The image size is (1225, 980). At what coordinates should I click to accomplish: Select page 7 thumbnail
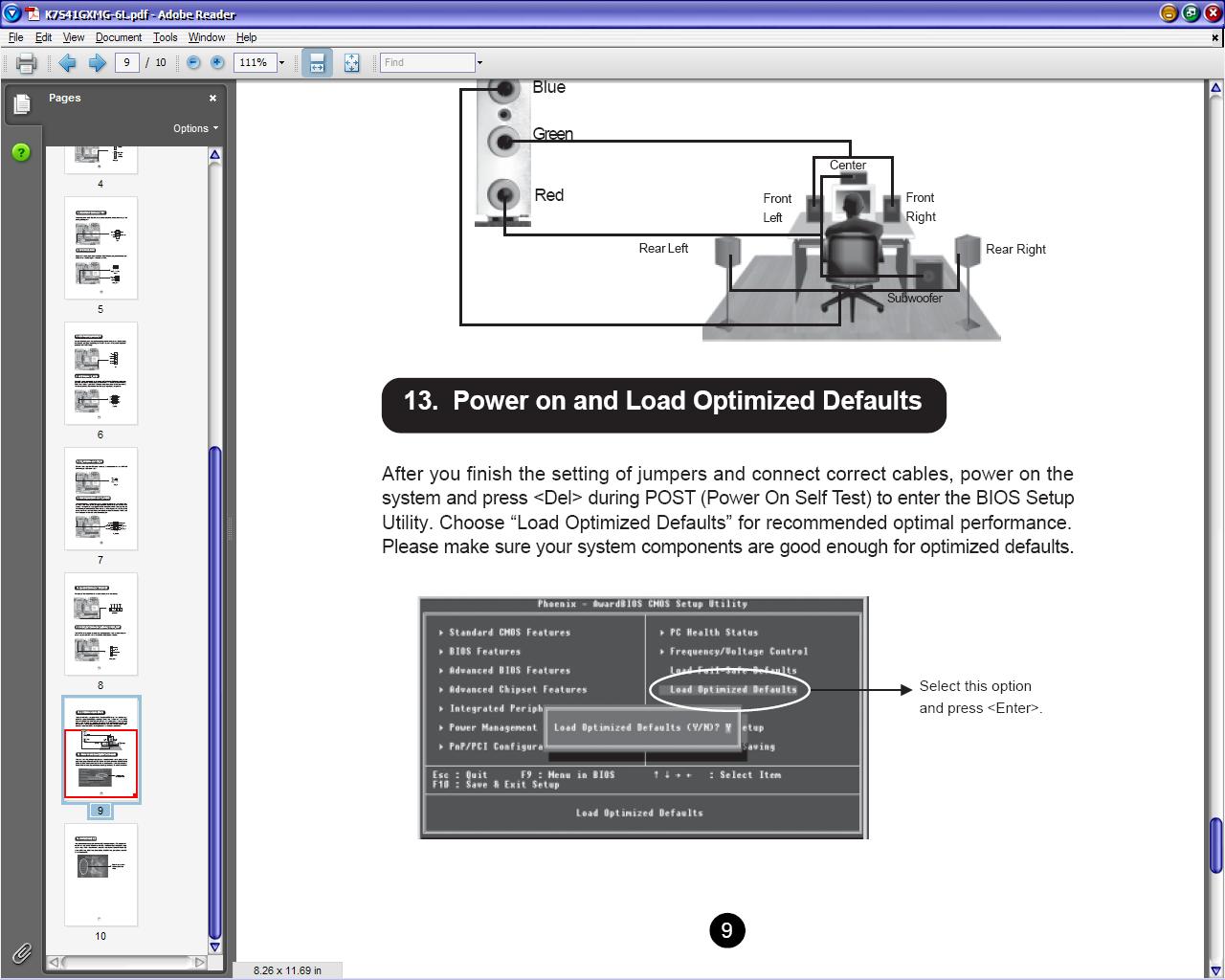click(x=100, y=499)
